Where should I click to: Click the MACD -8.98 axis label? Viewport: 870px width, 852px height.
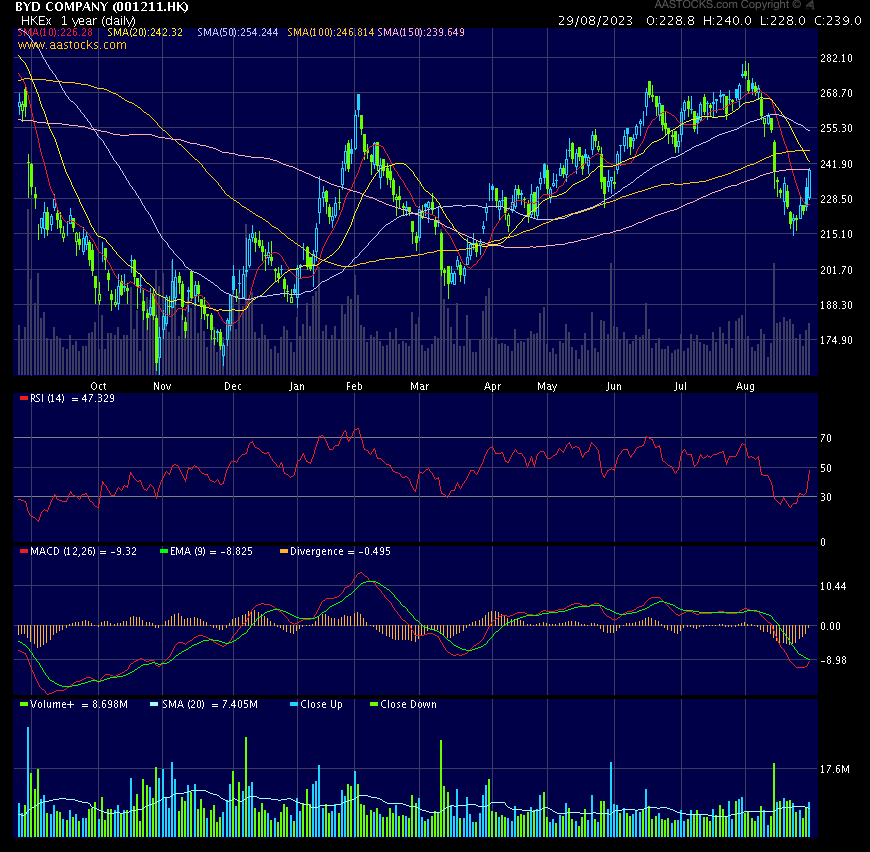coord(833,660)
